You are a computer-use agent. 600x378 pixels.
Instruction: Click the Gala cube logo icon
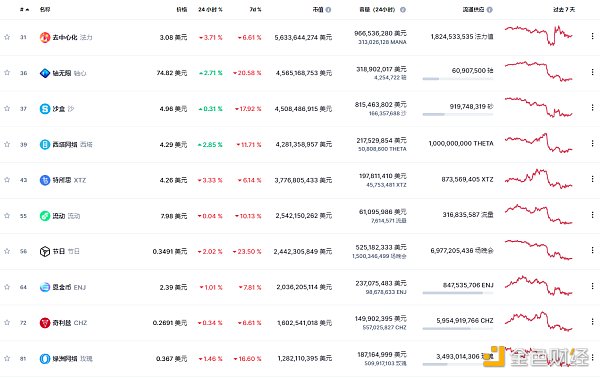(45, 251)
